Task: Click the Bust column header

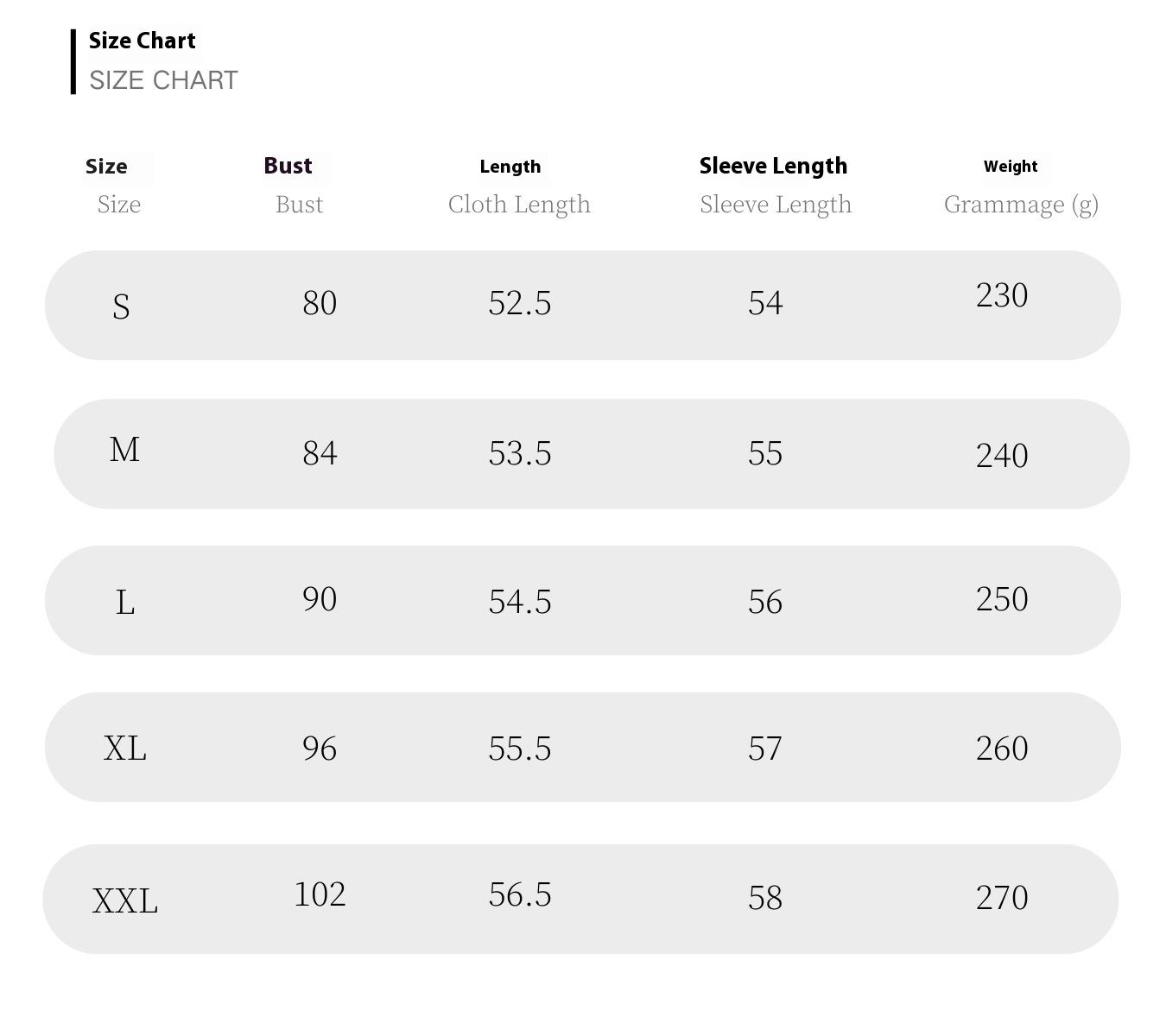Action: (x=288, y=166)
